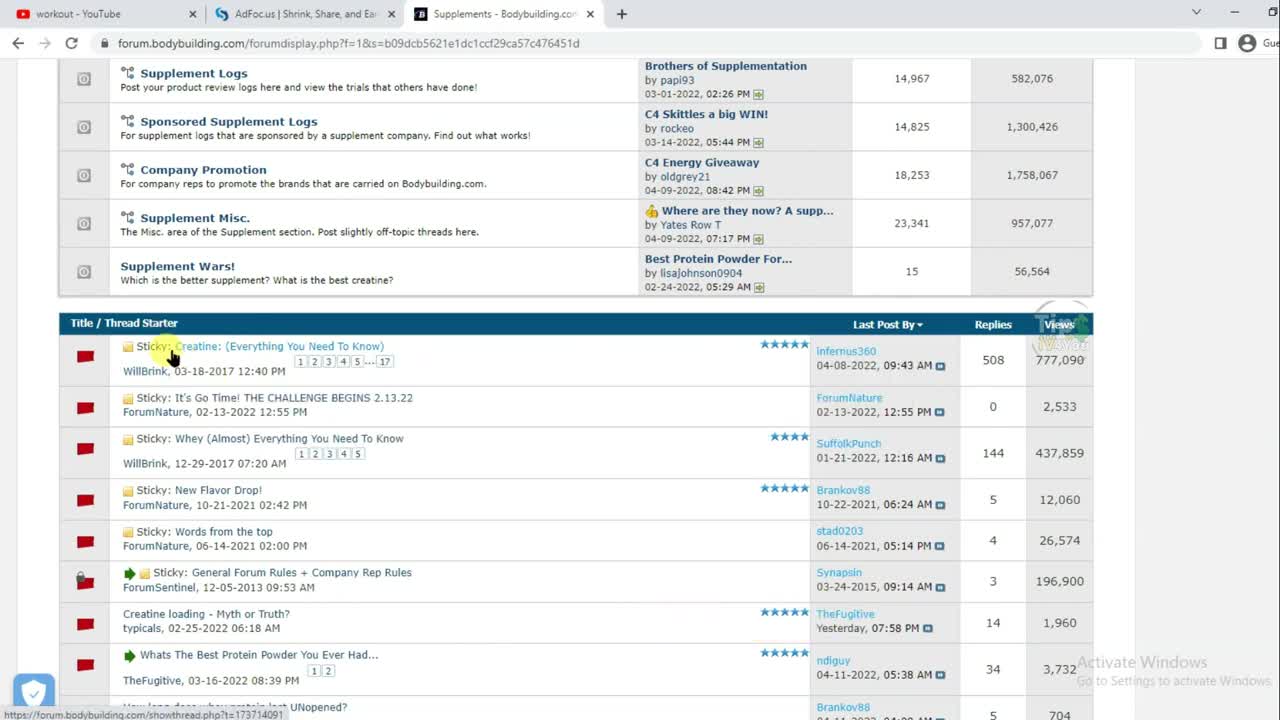Click the Company Promotion subforum tree icon

[128, 169]
